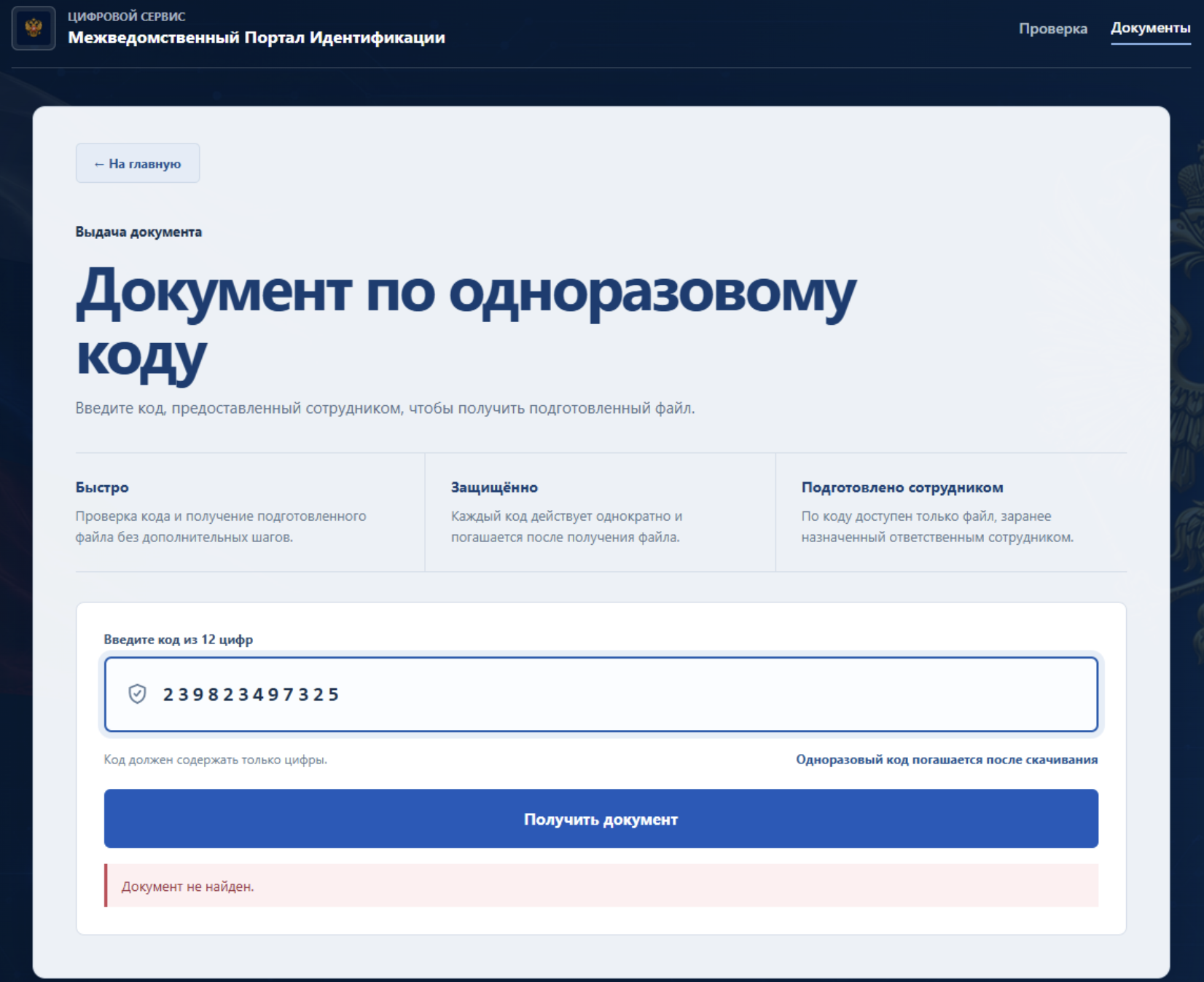
Task: Click the Получить документ button
Action: [x=601, y=819]
